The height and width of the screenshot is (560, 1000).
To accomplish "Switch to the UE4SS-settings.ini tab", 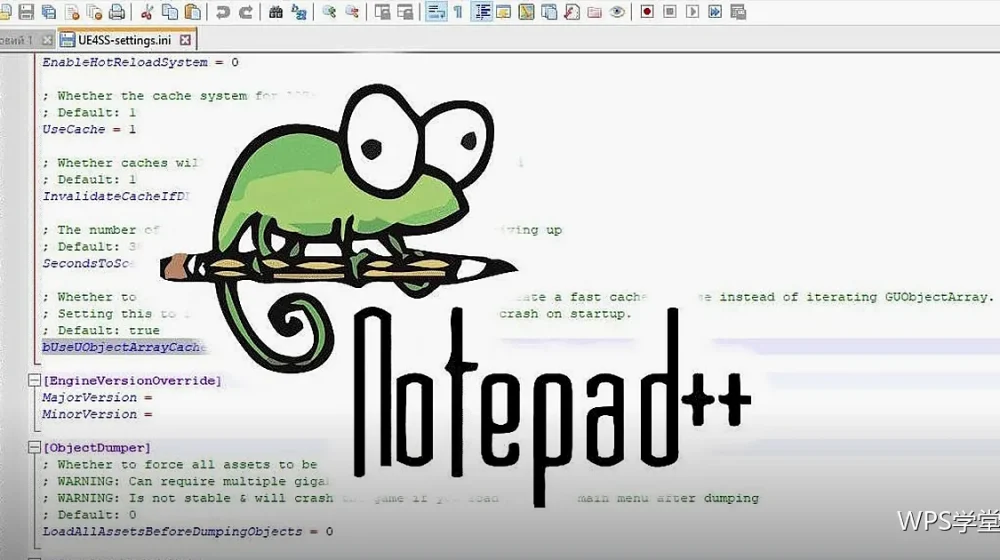I will [x=125, y=40].
